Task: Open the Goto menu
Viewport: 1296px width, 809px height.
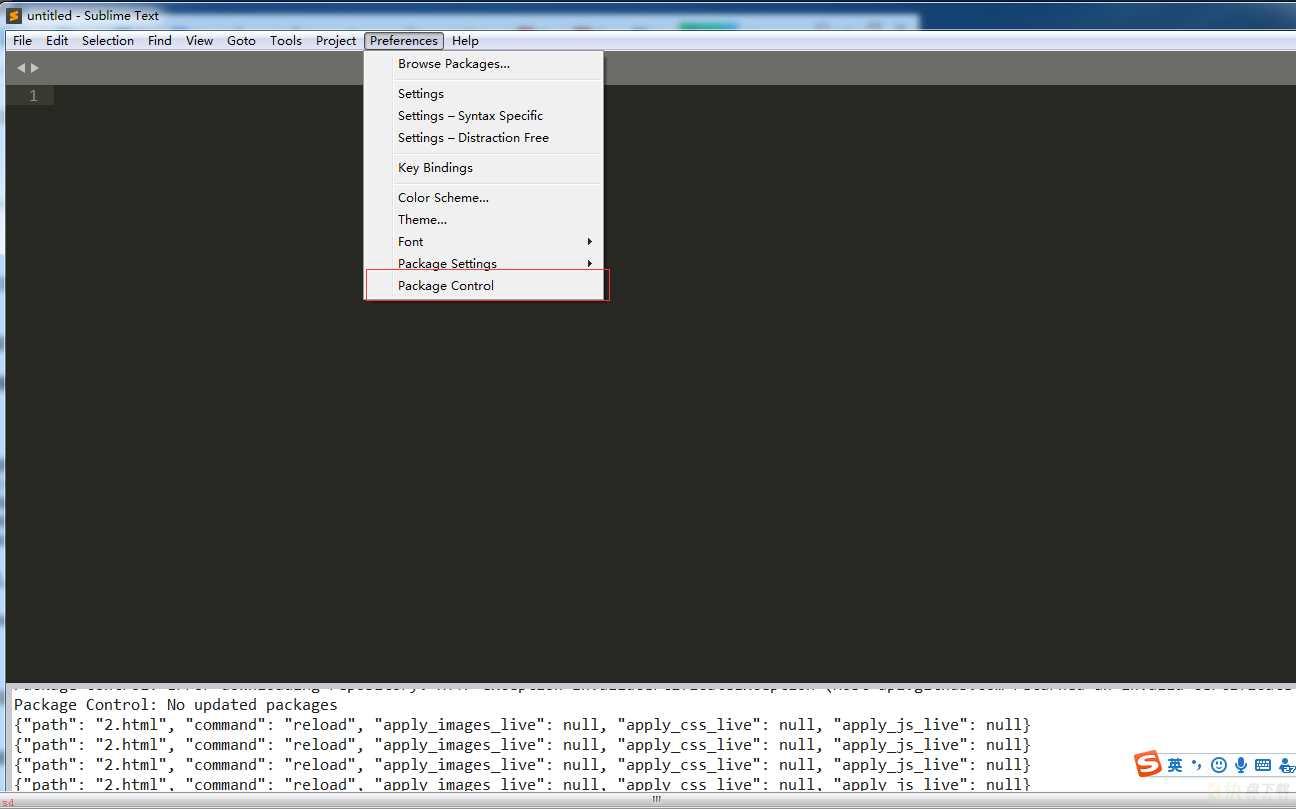Action: [241, 41]
